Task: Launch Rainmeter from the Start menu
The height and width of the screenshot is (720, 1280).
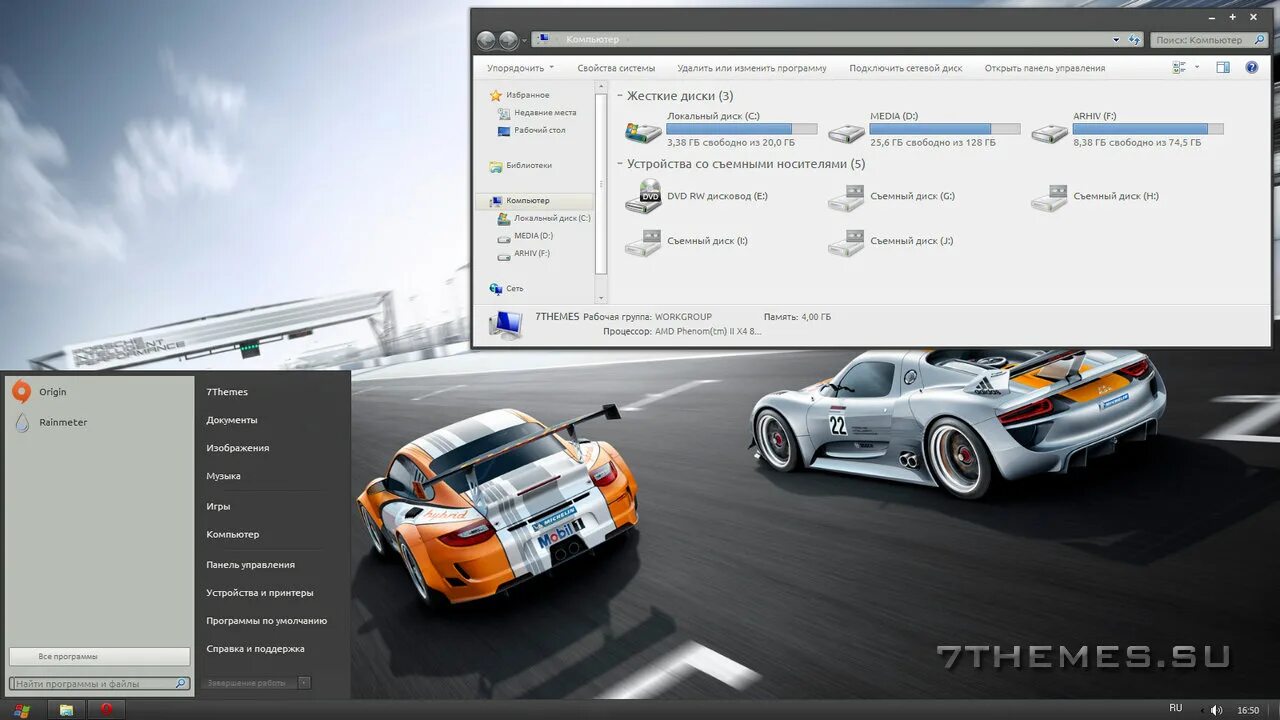Action: (x=50, y=422)
